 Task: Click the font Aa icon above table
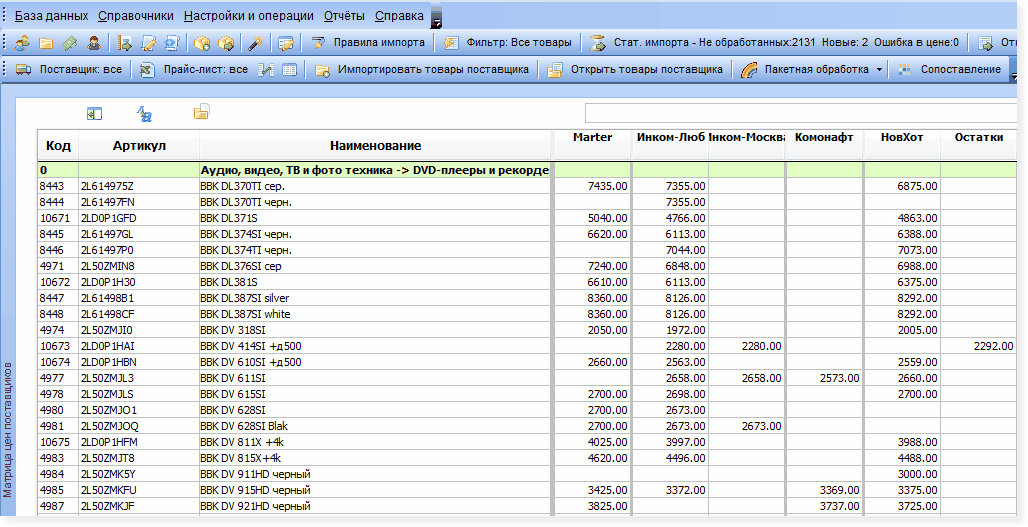tap(144, 114)
